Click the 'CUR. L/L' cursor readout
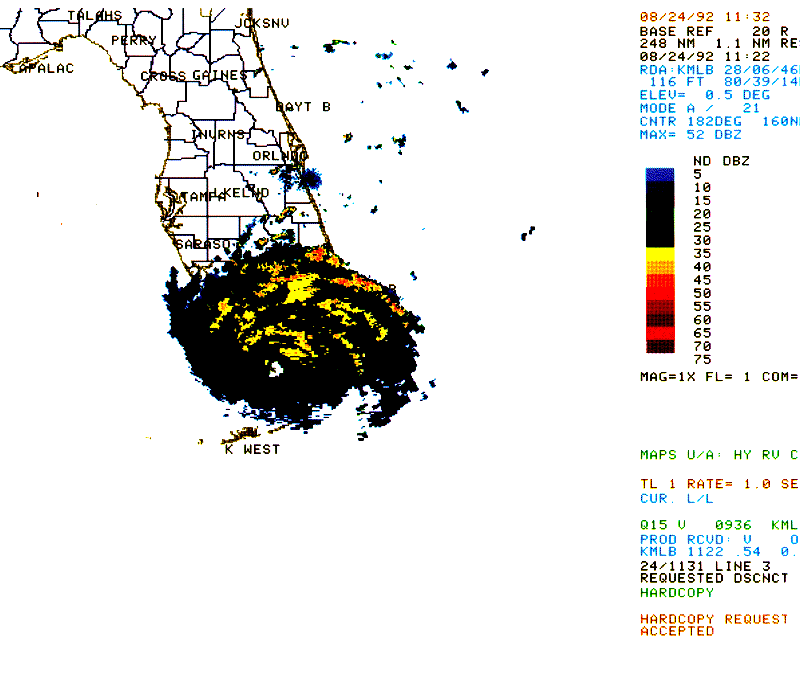Image resolution: width=800 pixels, height=686 pixels. (676, 499)
